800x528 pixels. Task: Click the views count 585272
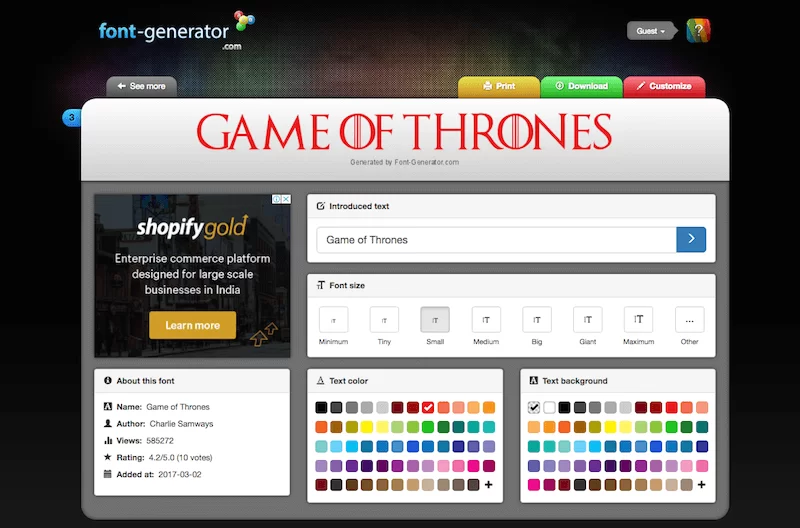point(160,440)
